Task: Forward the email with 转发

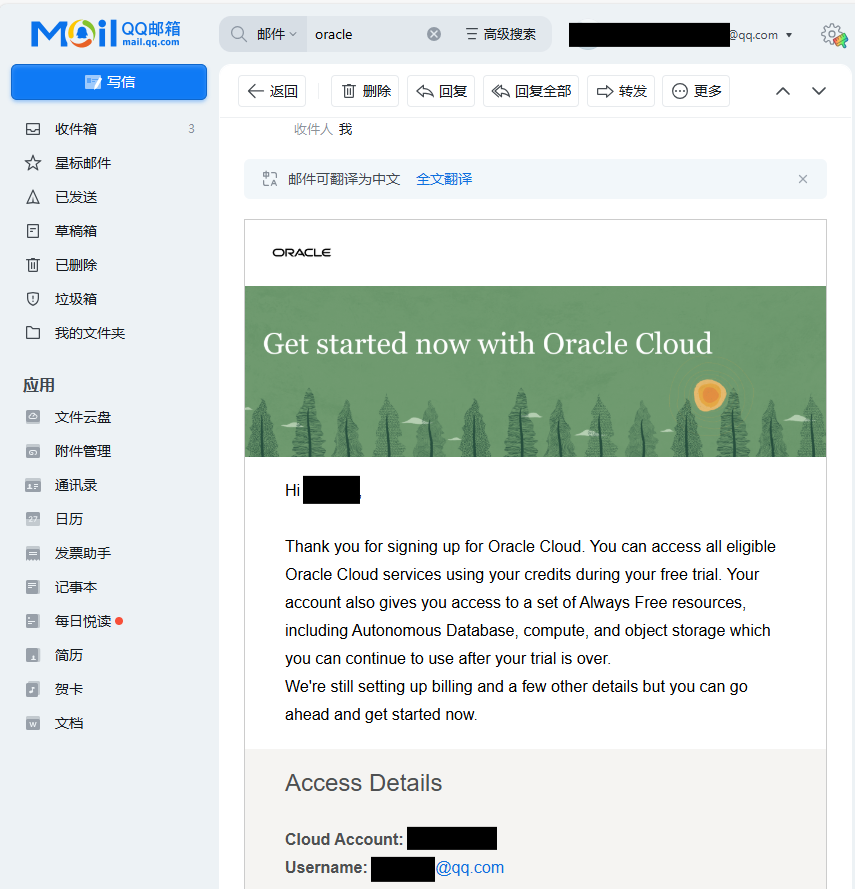Action: pyautogui.click(x=621, y=91)
